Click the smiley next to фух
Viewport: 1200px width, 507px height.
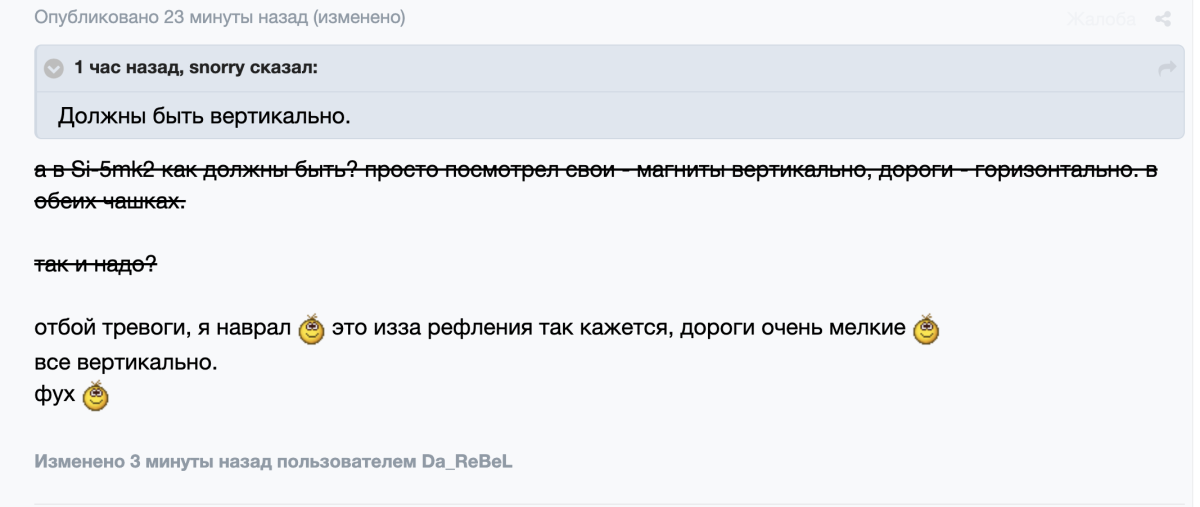[95, 397]
